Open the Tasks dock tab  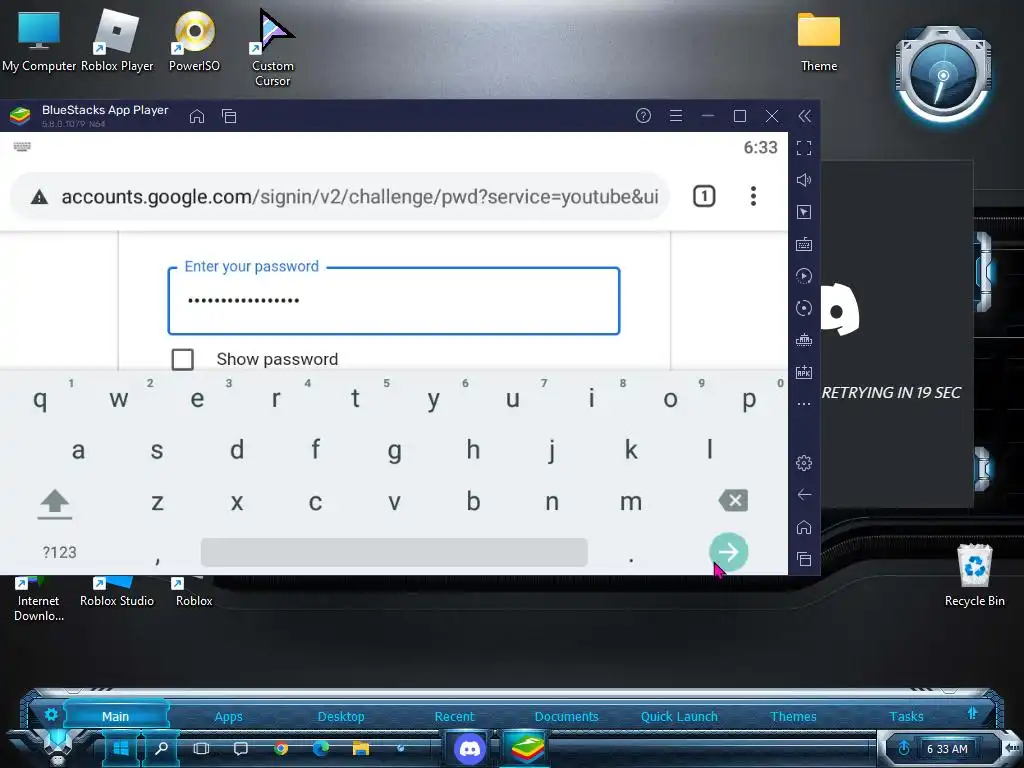tap(906, 716)
